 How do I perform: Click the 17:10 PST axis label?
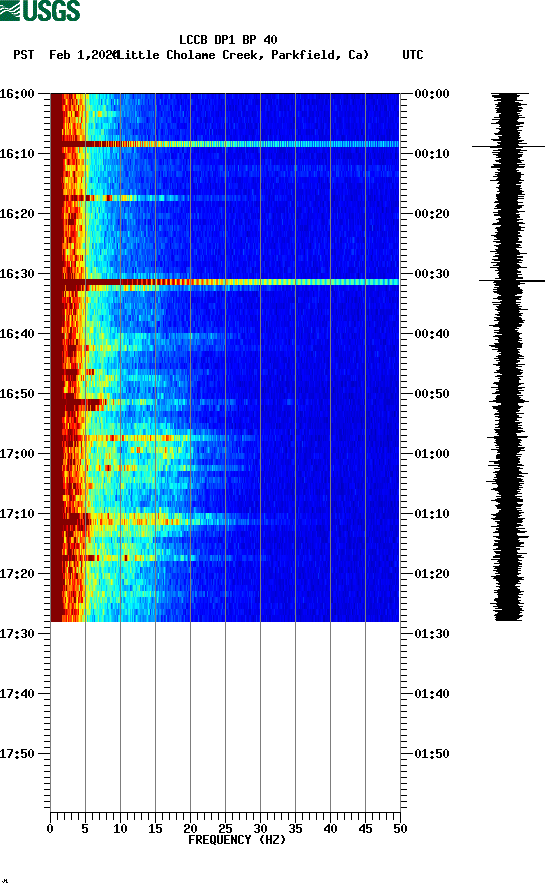click(x=17, y=514)
